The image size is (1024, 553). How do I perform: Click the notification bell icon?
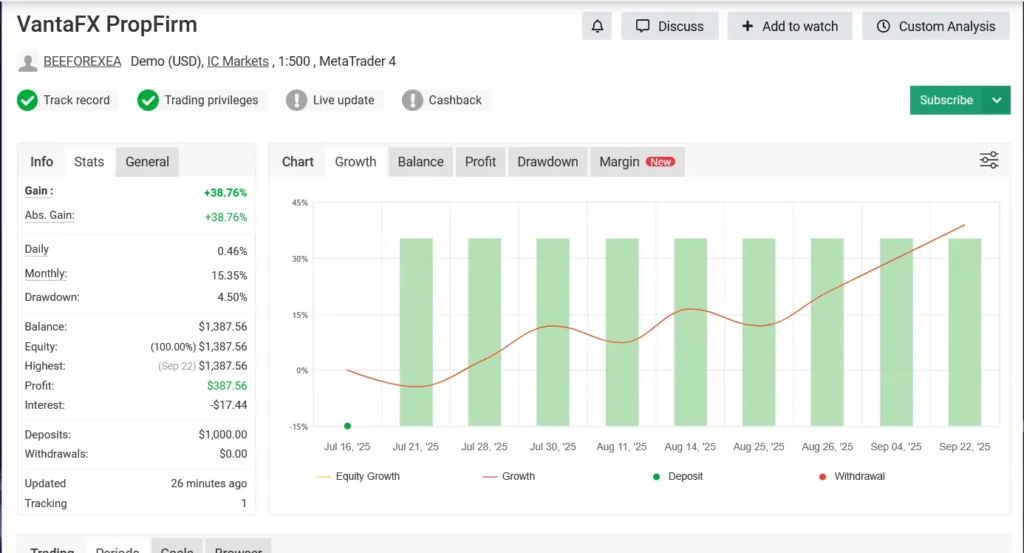pyautogui.click(x=597, y=26)
